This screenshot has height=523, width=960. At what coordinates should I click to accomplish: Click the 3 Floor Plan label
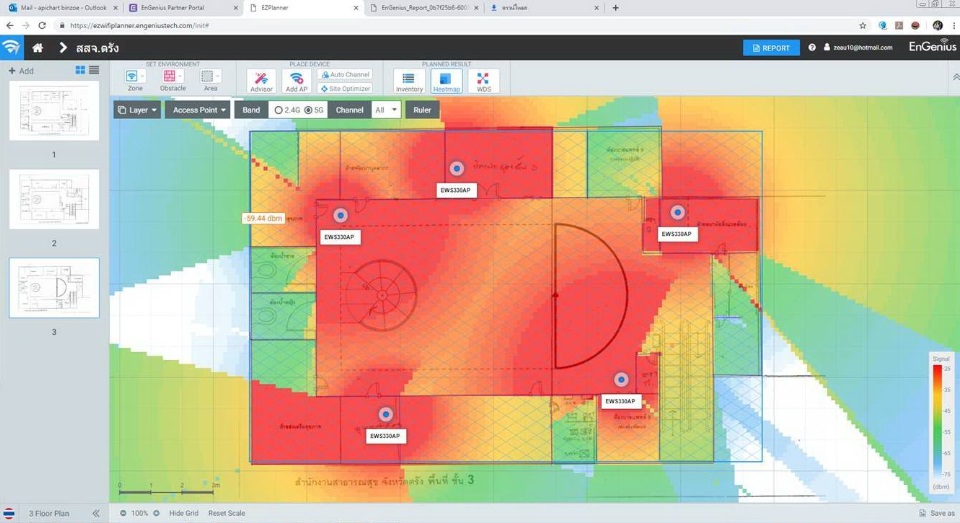[x=49, y=513]
